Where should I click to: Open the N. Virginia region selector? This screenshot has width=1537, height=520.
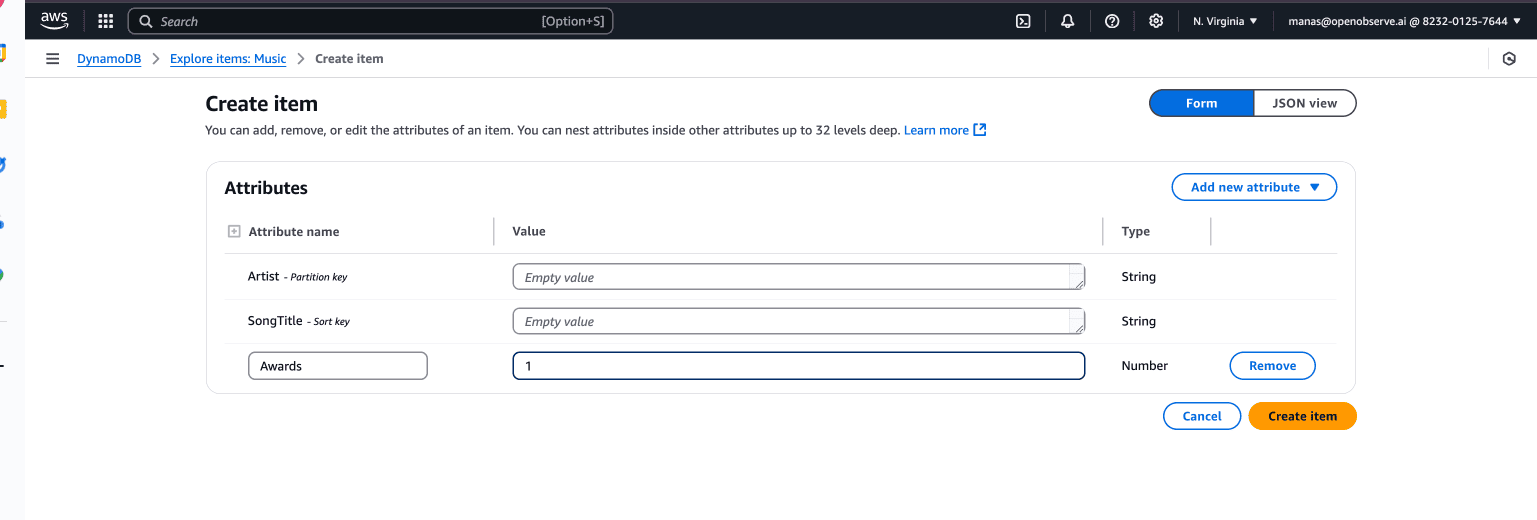click(x=1225, y=21)
